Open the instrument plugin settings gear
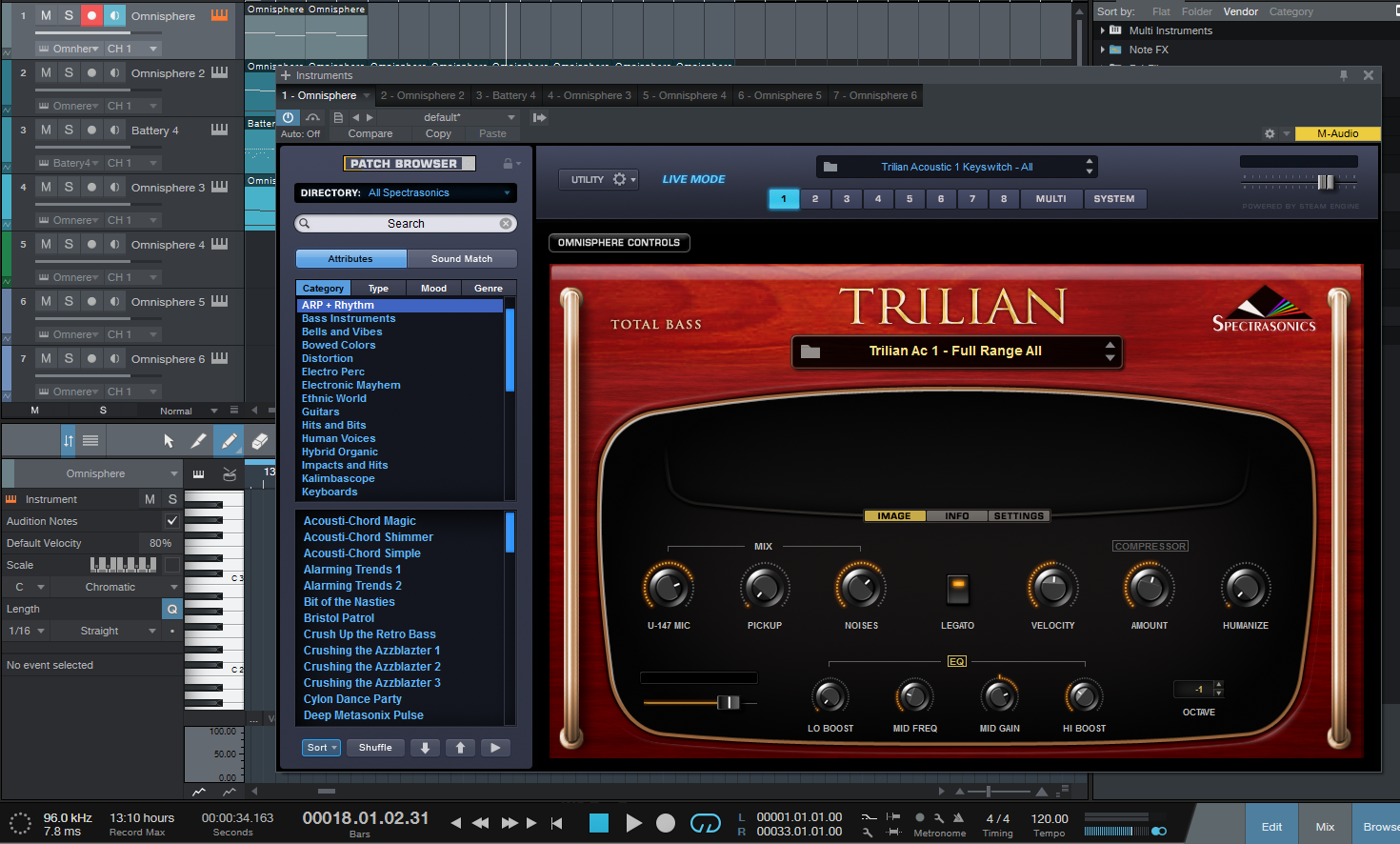The height and width of the screenshot is (844, 1400). tap(1270, 133)
